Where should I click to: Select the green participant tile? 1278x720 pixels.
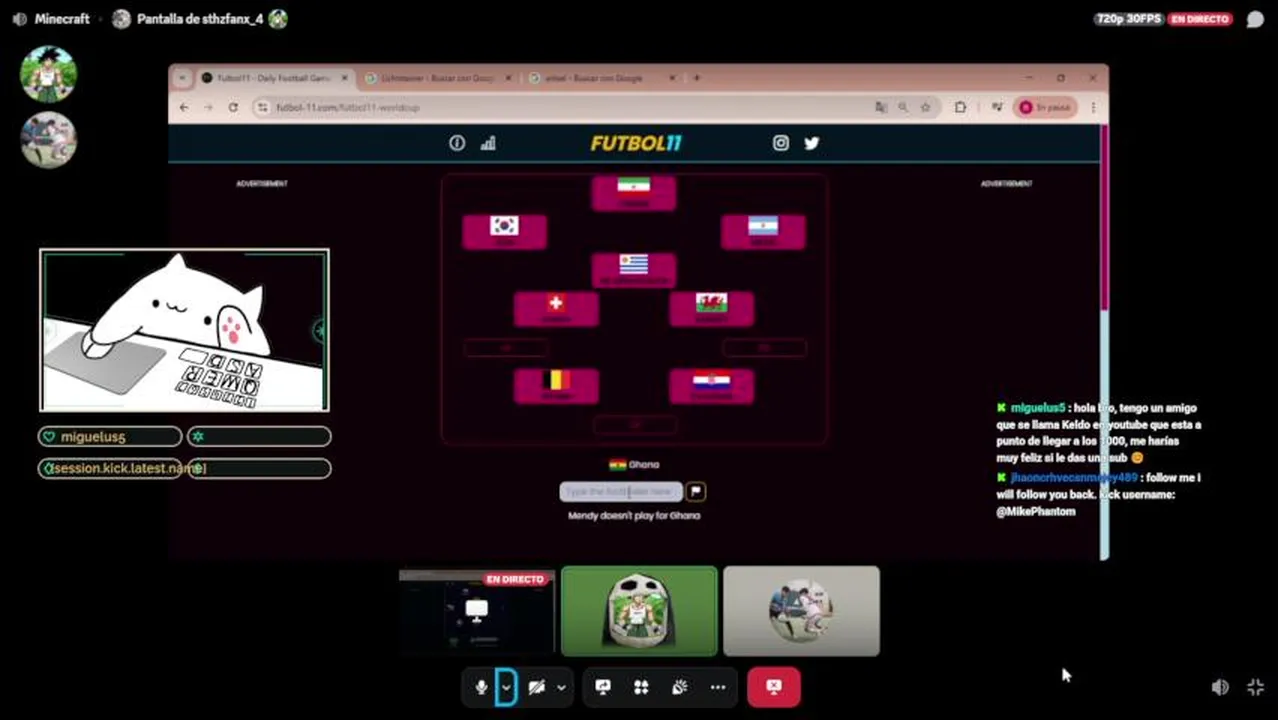point(639,611)
